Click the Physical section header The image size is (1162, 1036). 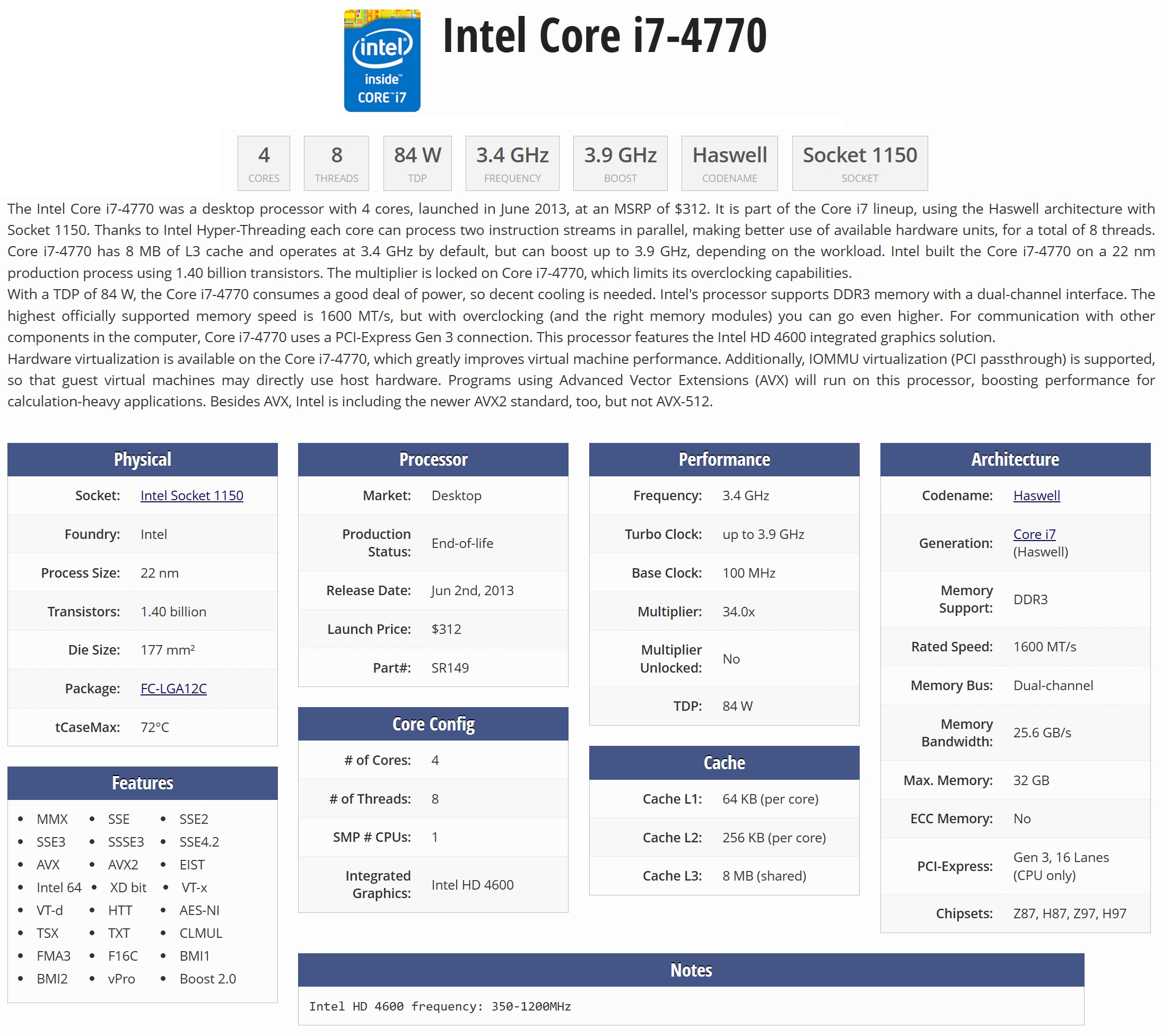142,459
